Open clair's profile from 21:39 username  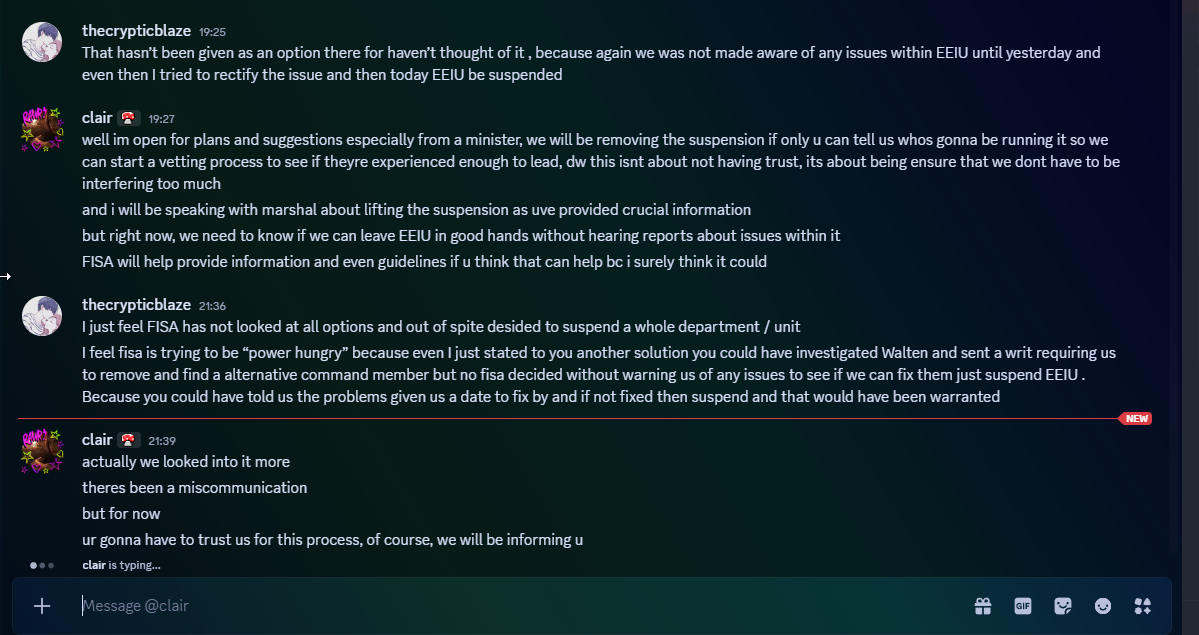(97, 440)
